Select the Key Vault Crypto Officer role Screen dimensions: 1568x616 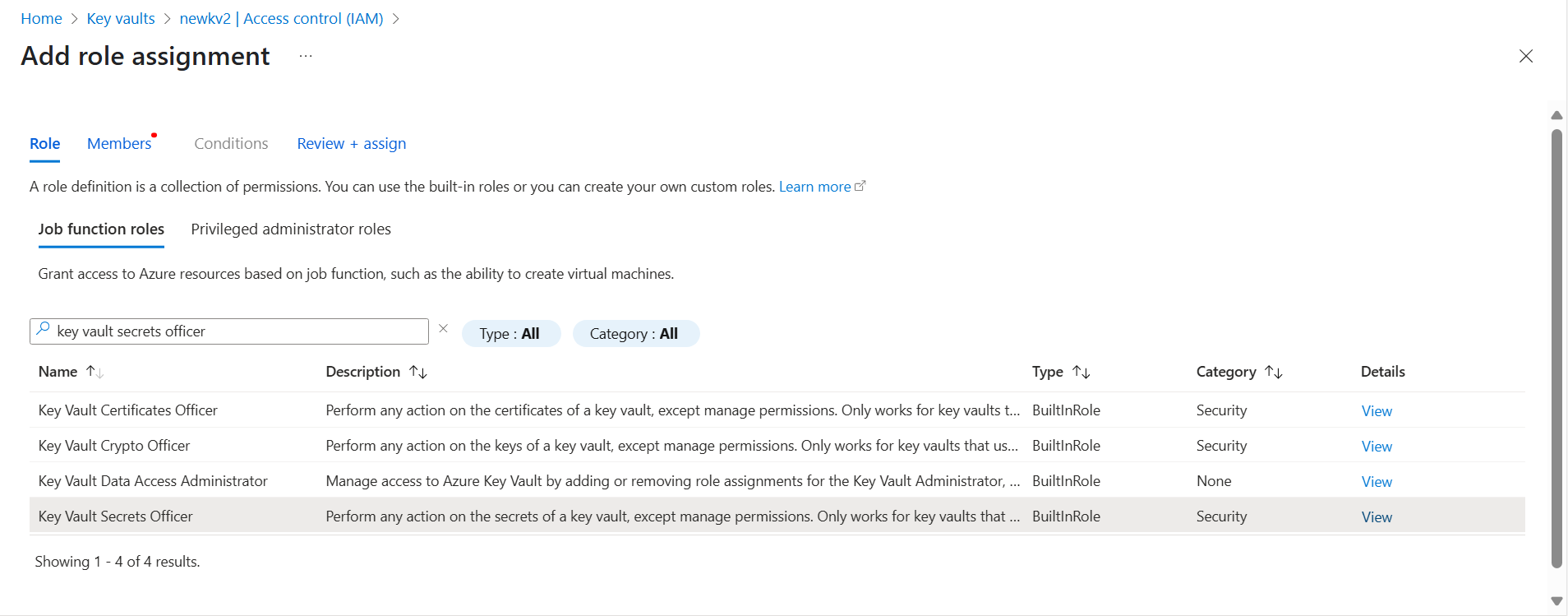point(114,445)
